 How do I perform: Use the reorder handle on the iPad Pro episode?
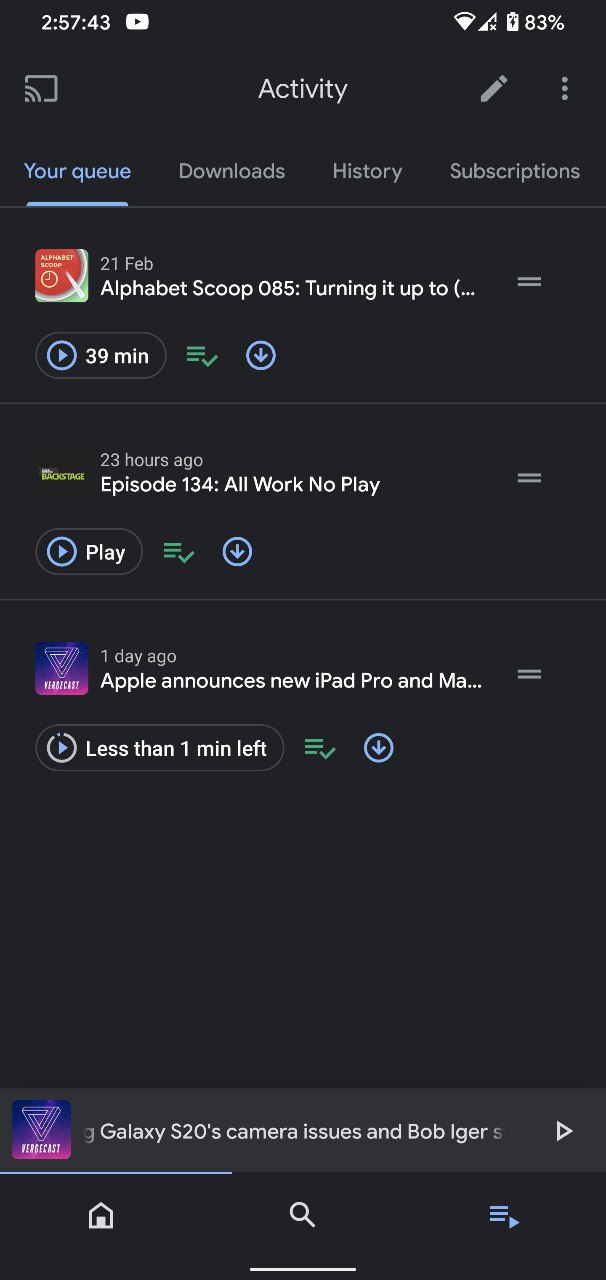pyautogui.click(x=529, y=673)
